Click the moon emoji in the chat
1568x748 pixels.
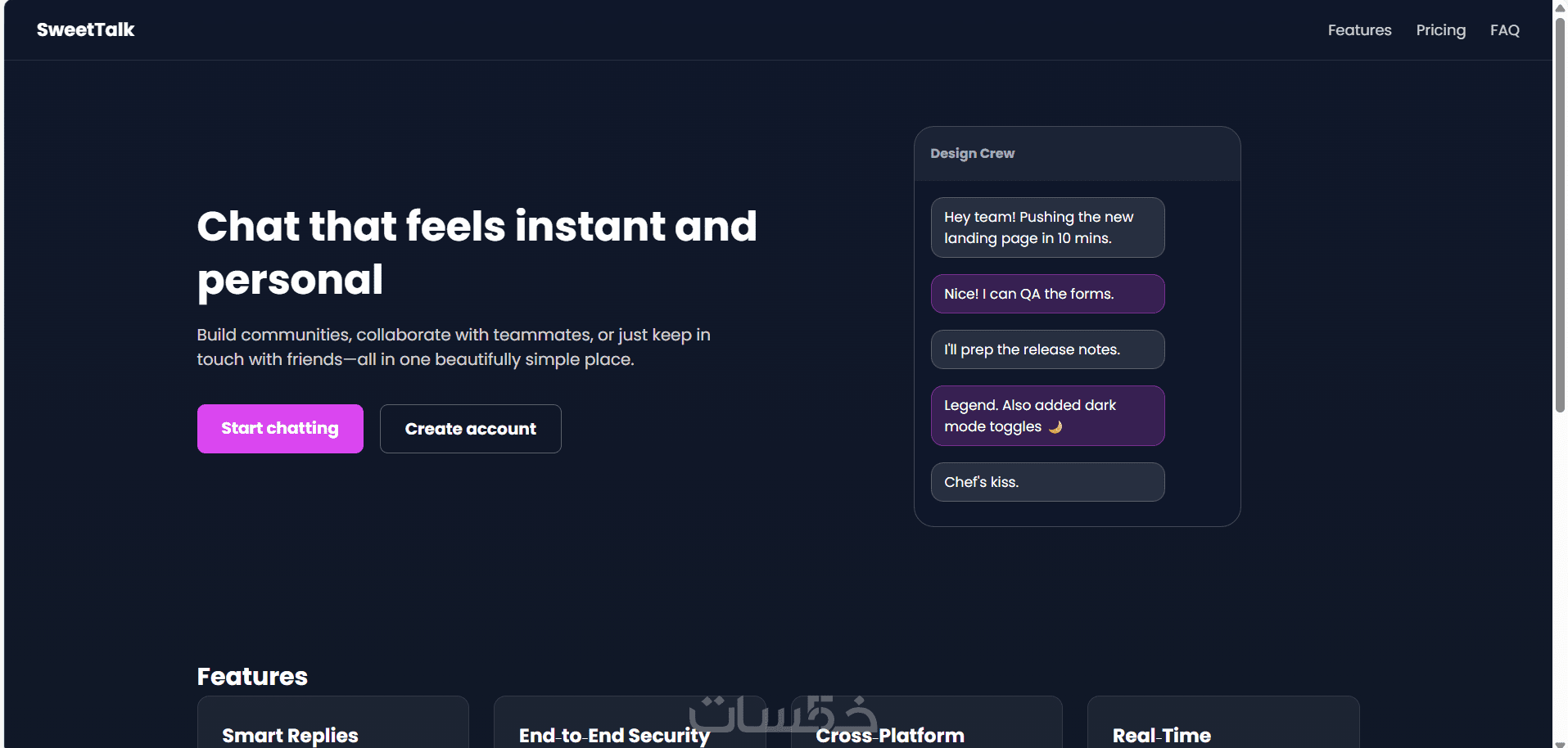pos(1055,426)
